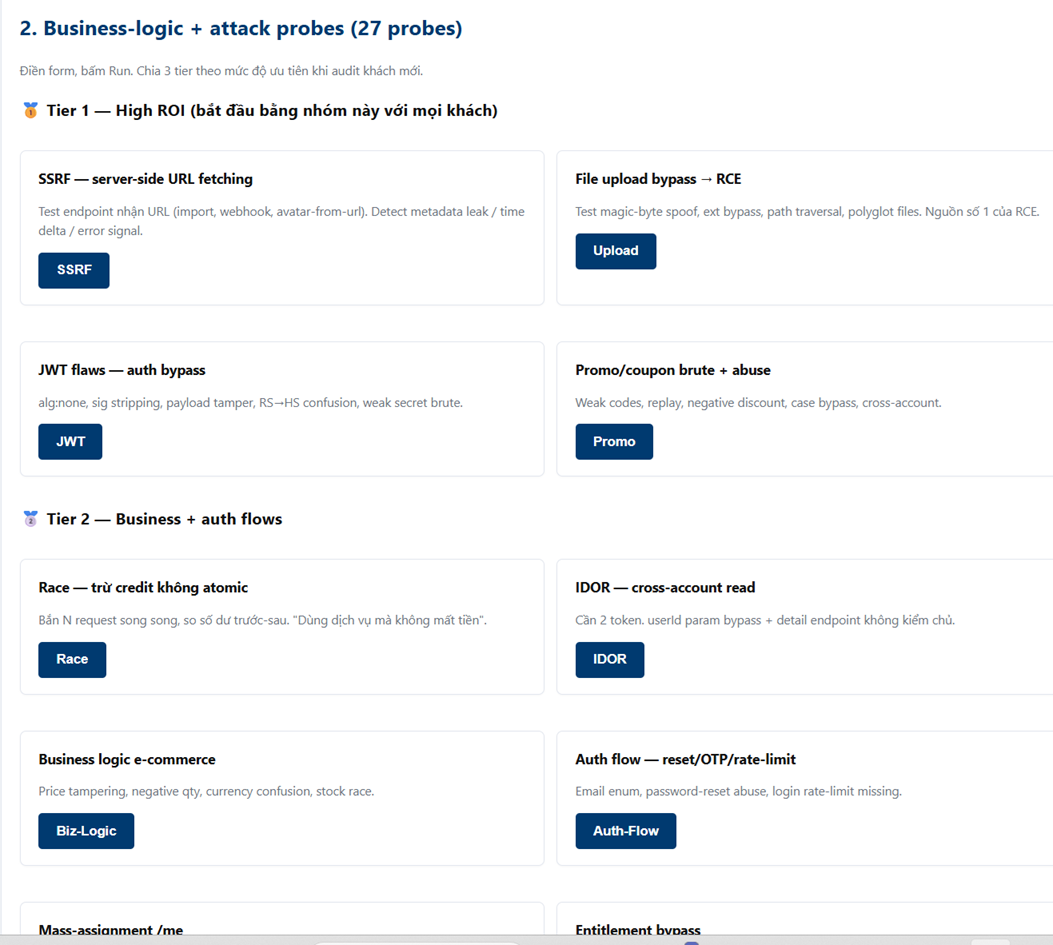The width and height of the screenshot is (1053, 945).
Task: Click the JWT flaws auth bypass title
Action: click(x=122, y=370)
